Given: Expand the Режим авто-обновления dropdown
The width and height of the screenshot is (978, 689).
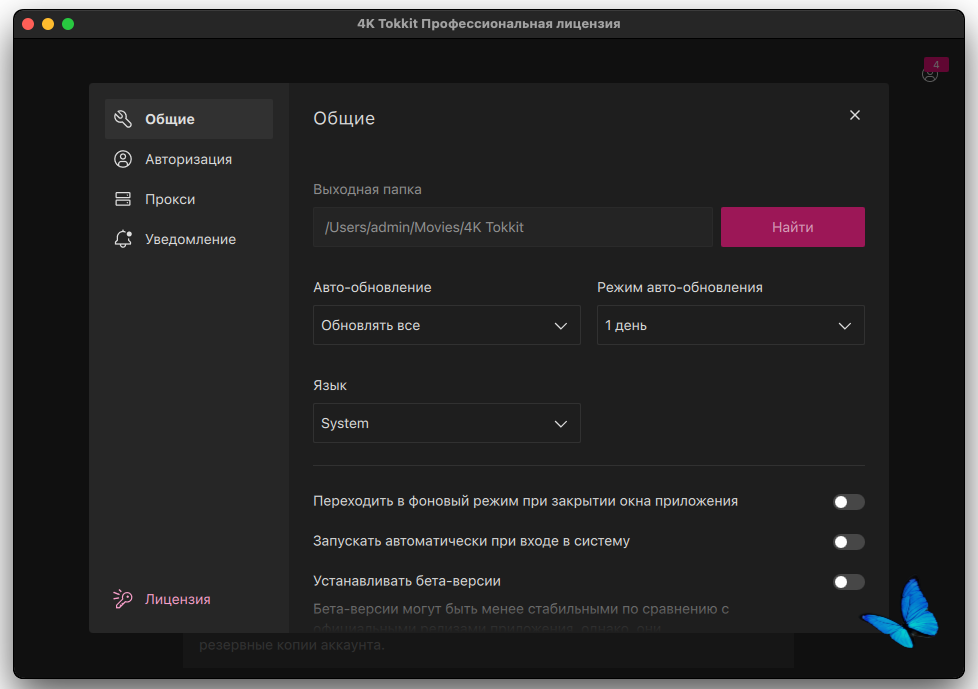Looking at the screenshot, I should 730,326.
